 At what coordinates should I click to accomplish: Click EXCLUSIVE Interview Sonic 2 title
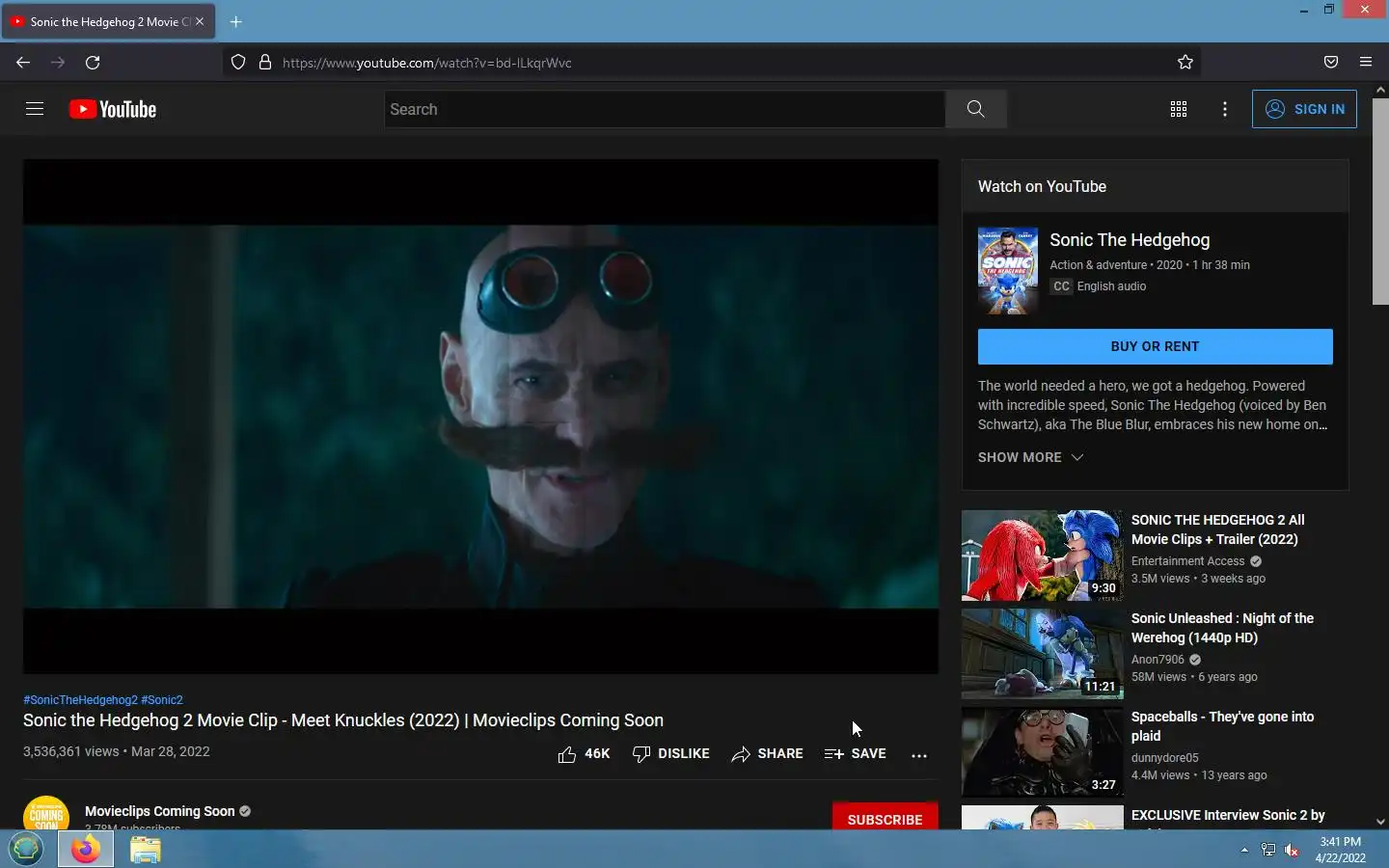1228,816
